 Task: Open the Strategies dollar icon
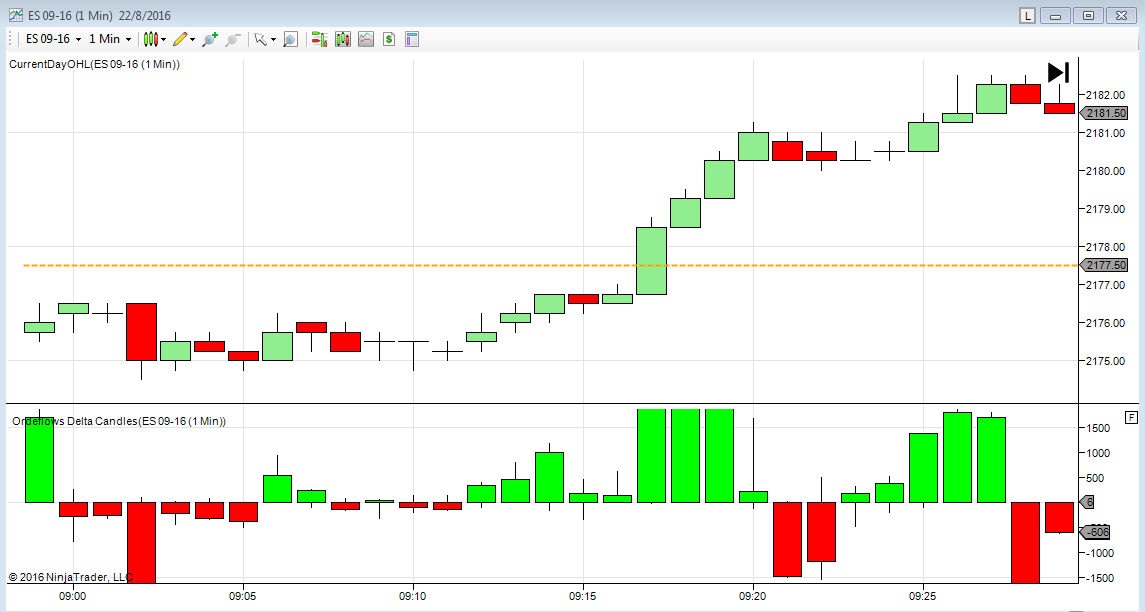388,39
